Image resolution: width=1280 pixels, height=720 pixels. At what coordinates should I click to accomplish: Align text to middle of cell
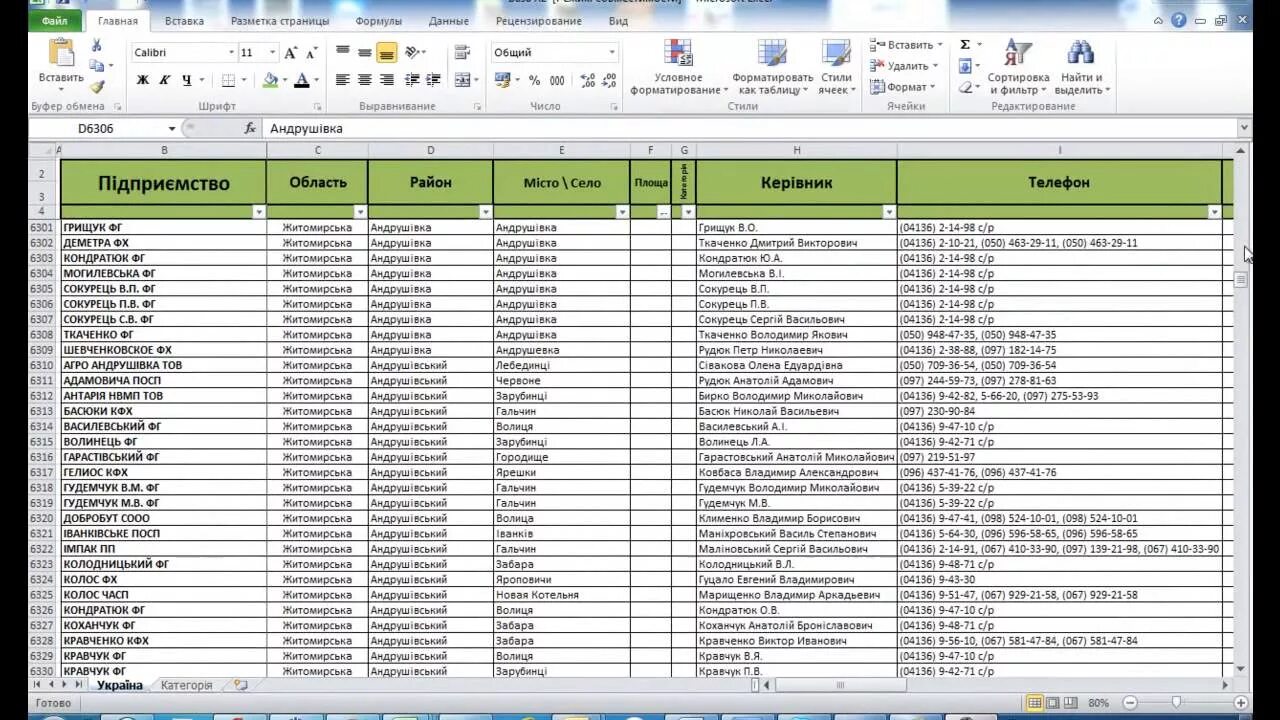point(365,52)
